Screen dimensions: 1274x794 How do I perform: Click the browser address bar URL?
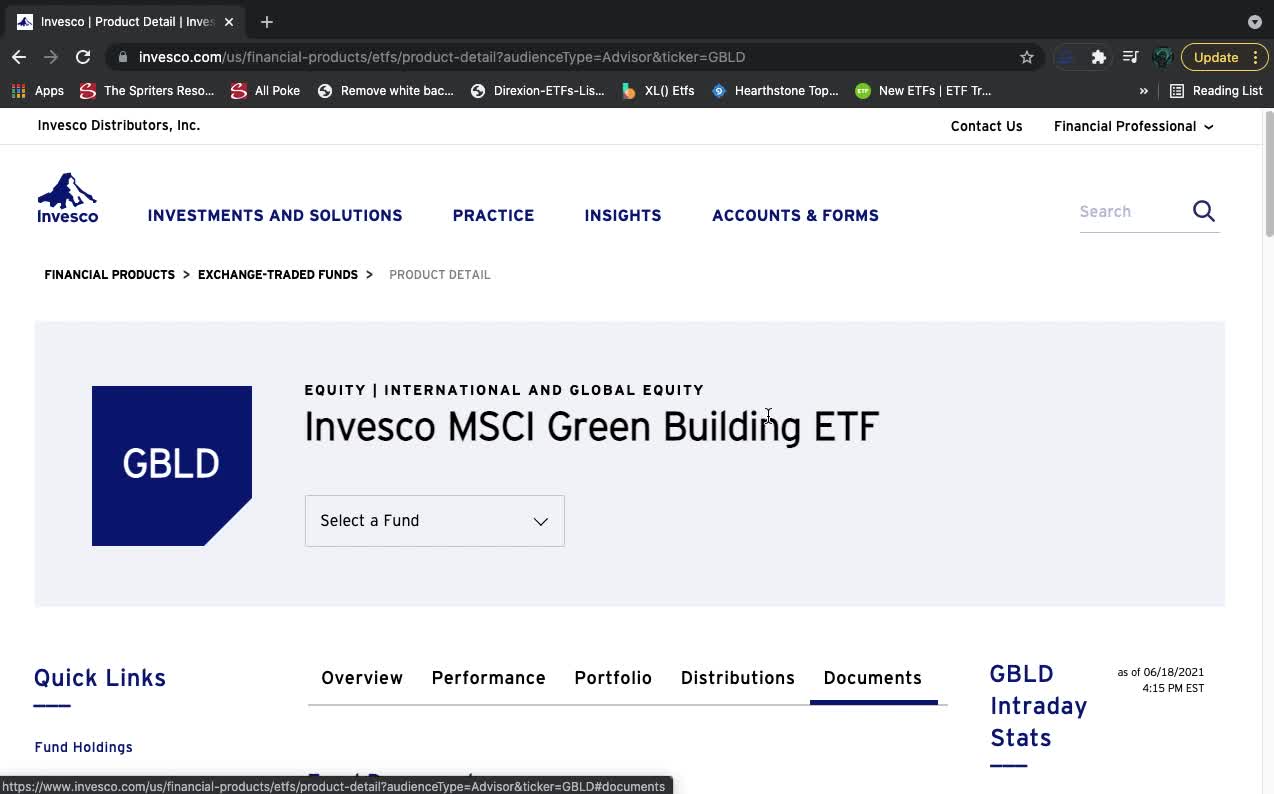pyautogui.click(x=441, y=57)
